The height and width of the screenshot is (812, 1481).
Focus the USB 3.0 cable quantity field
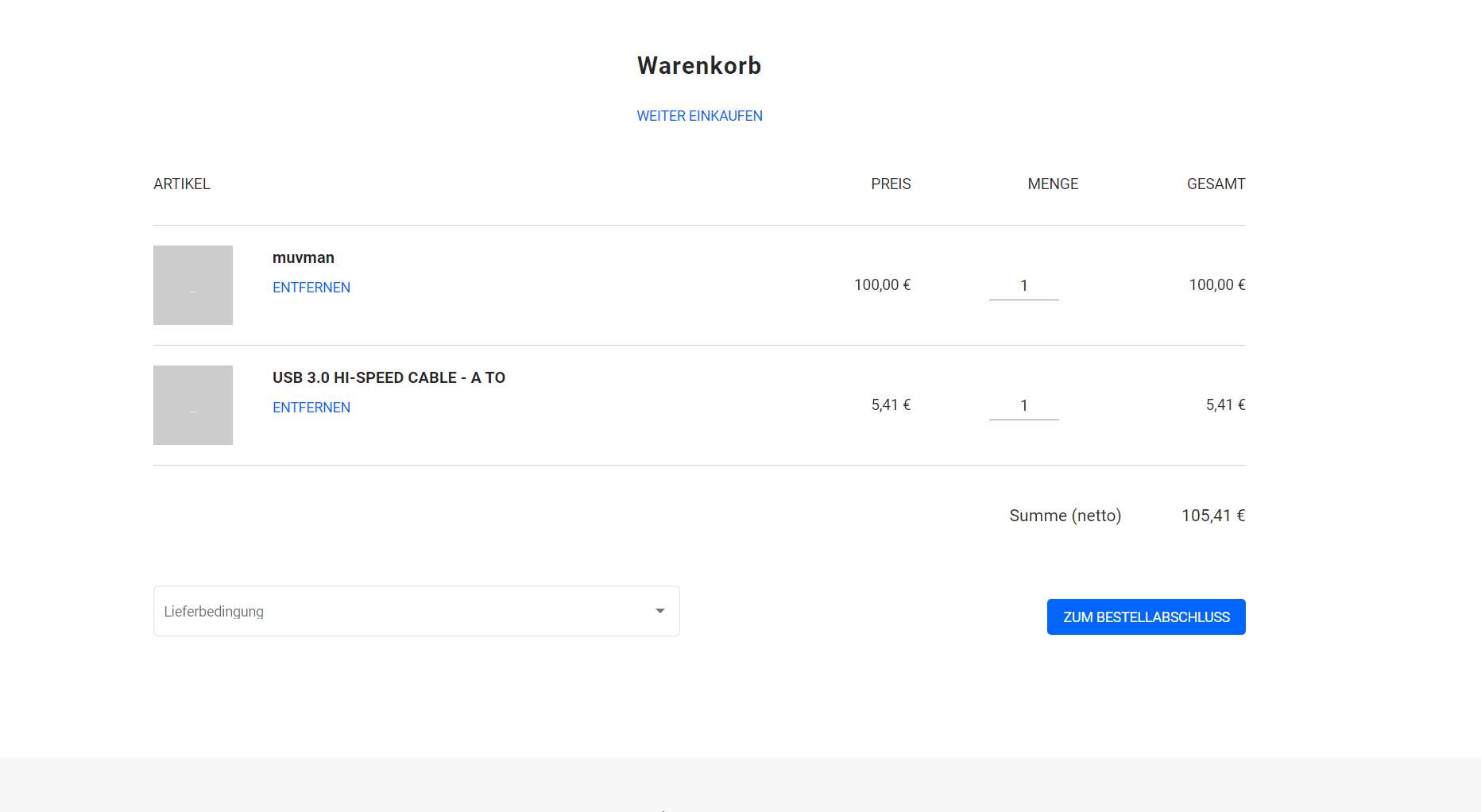[x=1024, y=405]
